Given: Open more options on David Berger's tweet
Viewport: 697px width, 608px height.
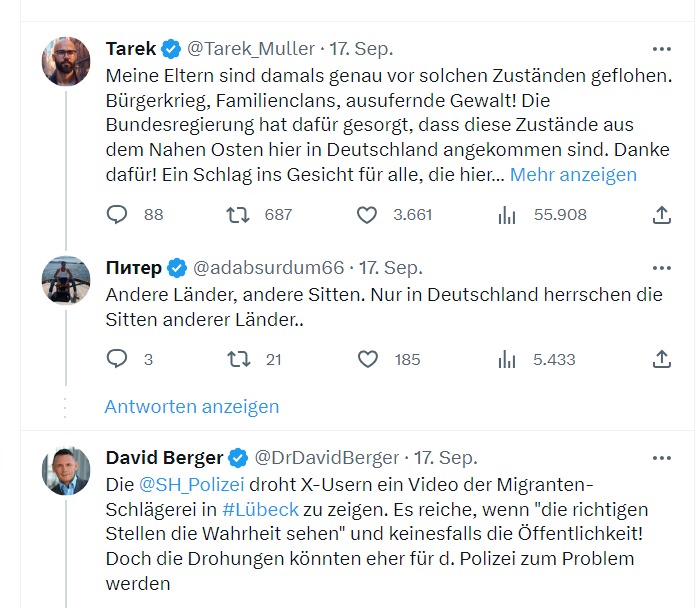Looking at the screenshot, I should click(661, 458).
